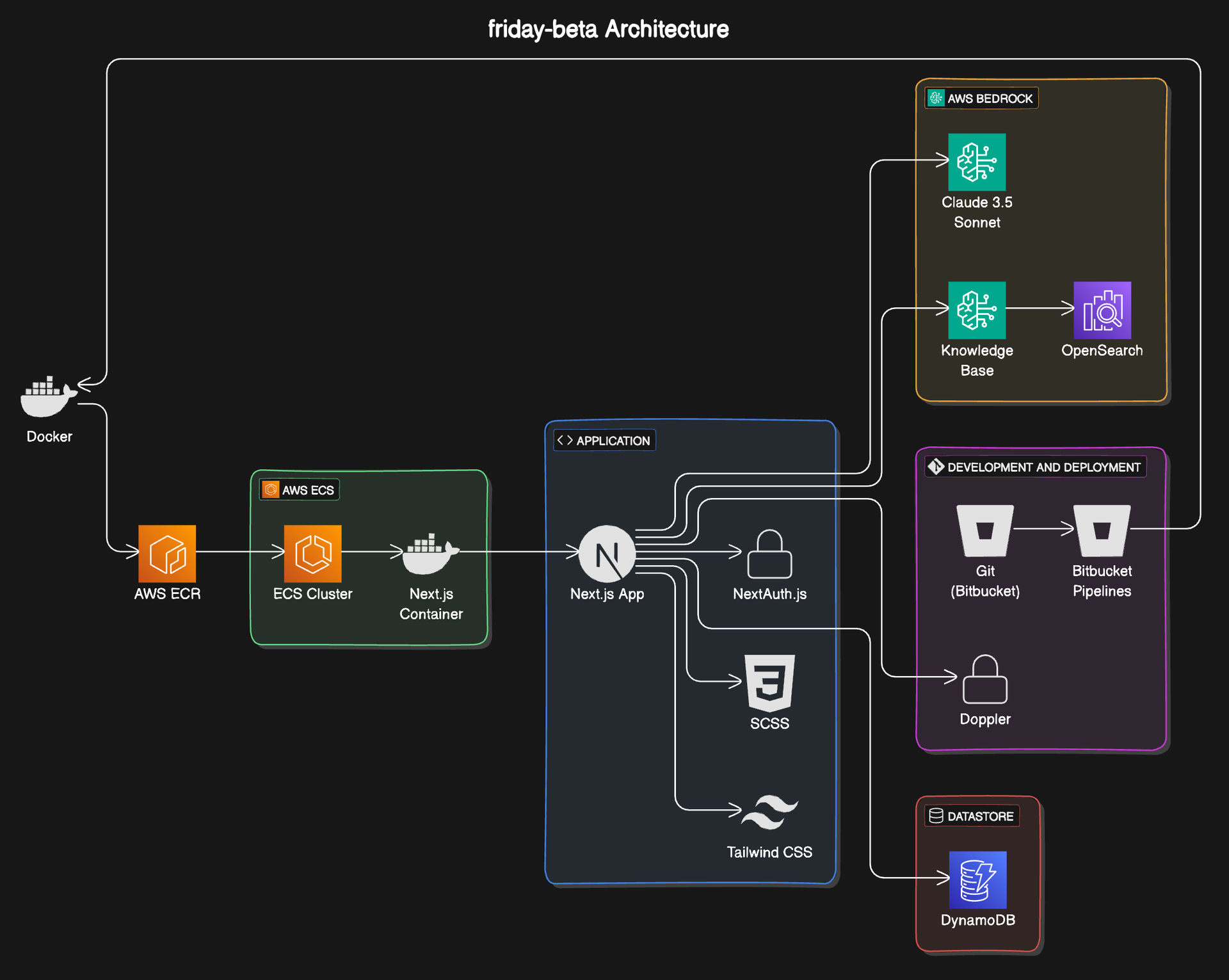Click the 'Tailwind CSS' caption text
This screenshot has width=1229, height=980.
(769, 853)
